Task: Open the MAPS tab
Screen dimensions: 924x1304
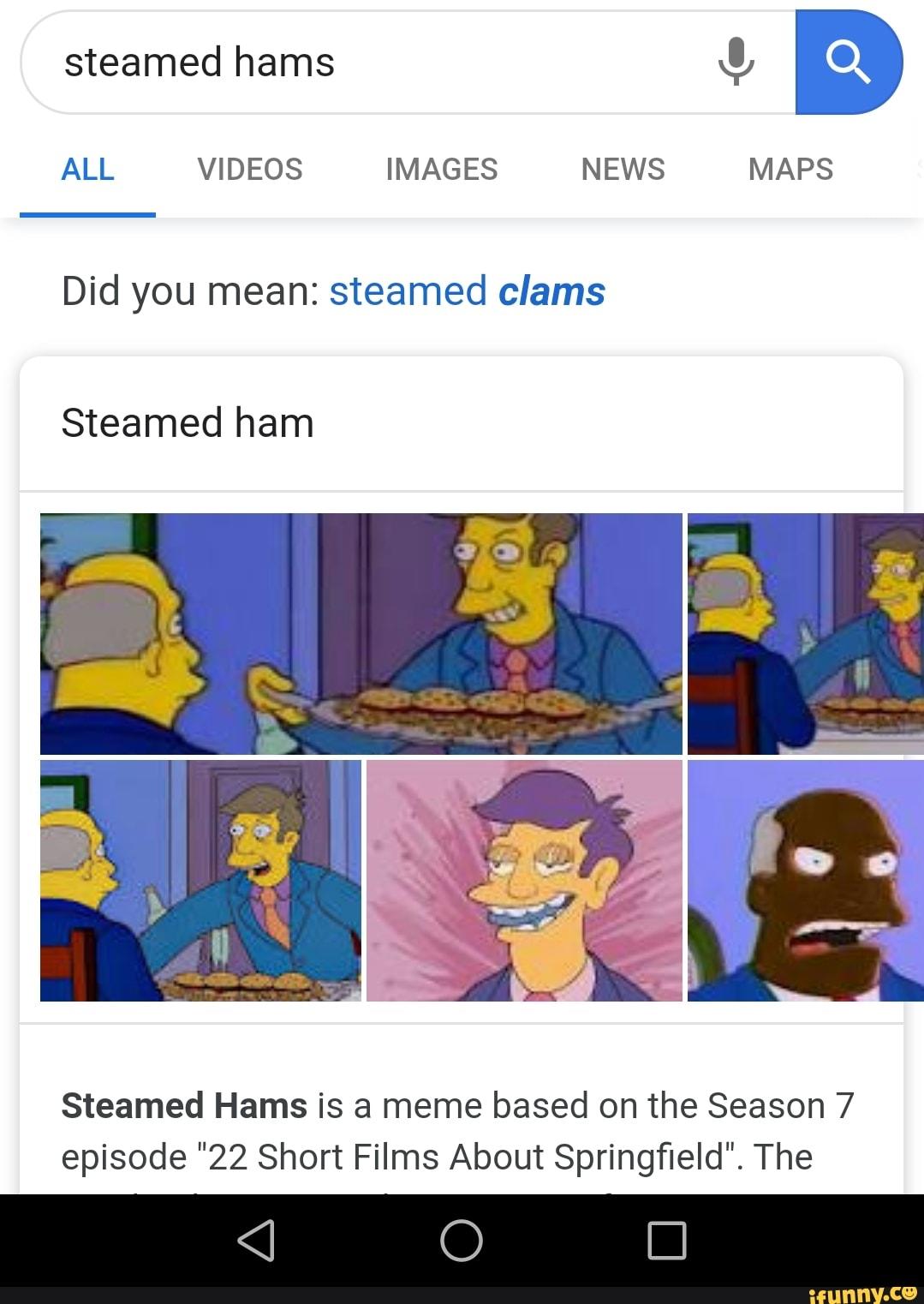Action: (x=790, y=170)
